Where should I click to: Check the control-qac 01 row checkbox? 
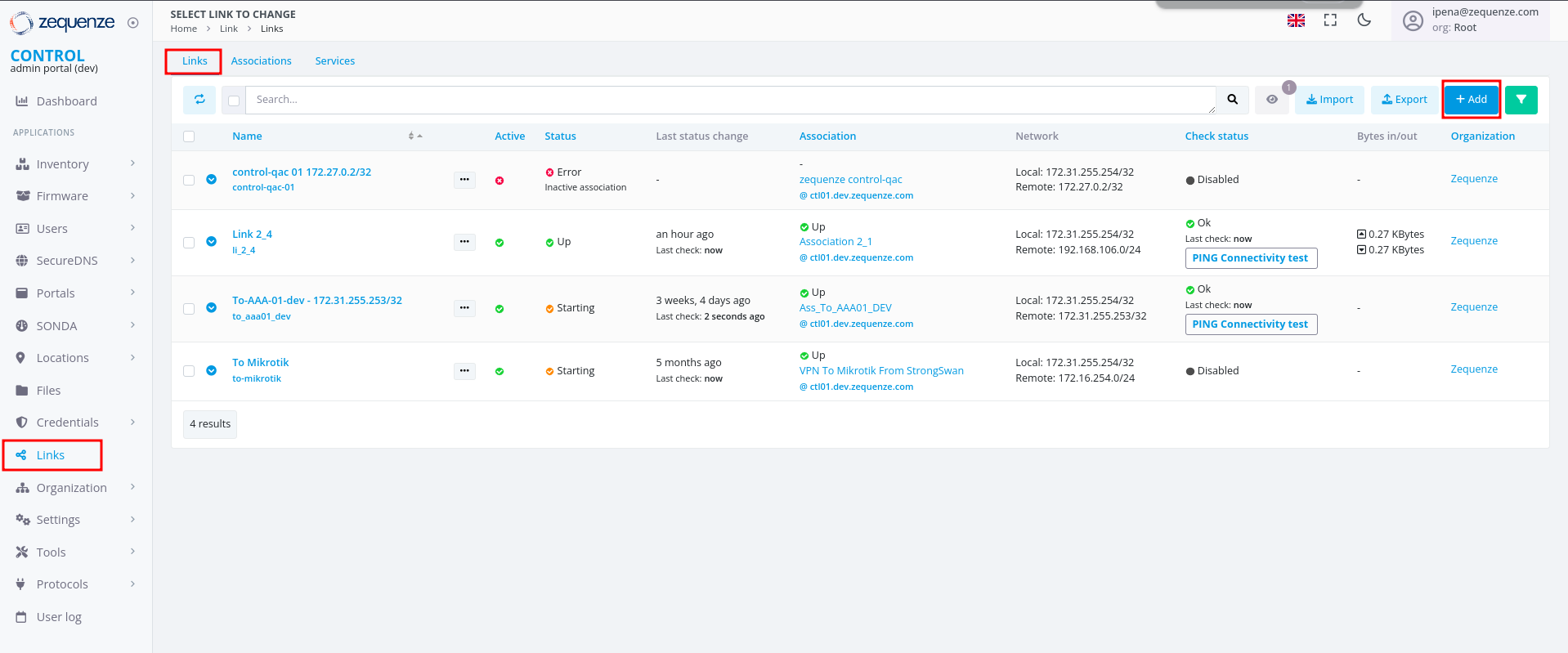coord(189,180)
